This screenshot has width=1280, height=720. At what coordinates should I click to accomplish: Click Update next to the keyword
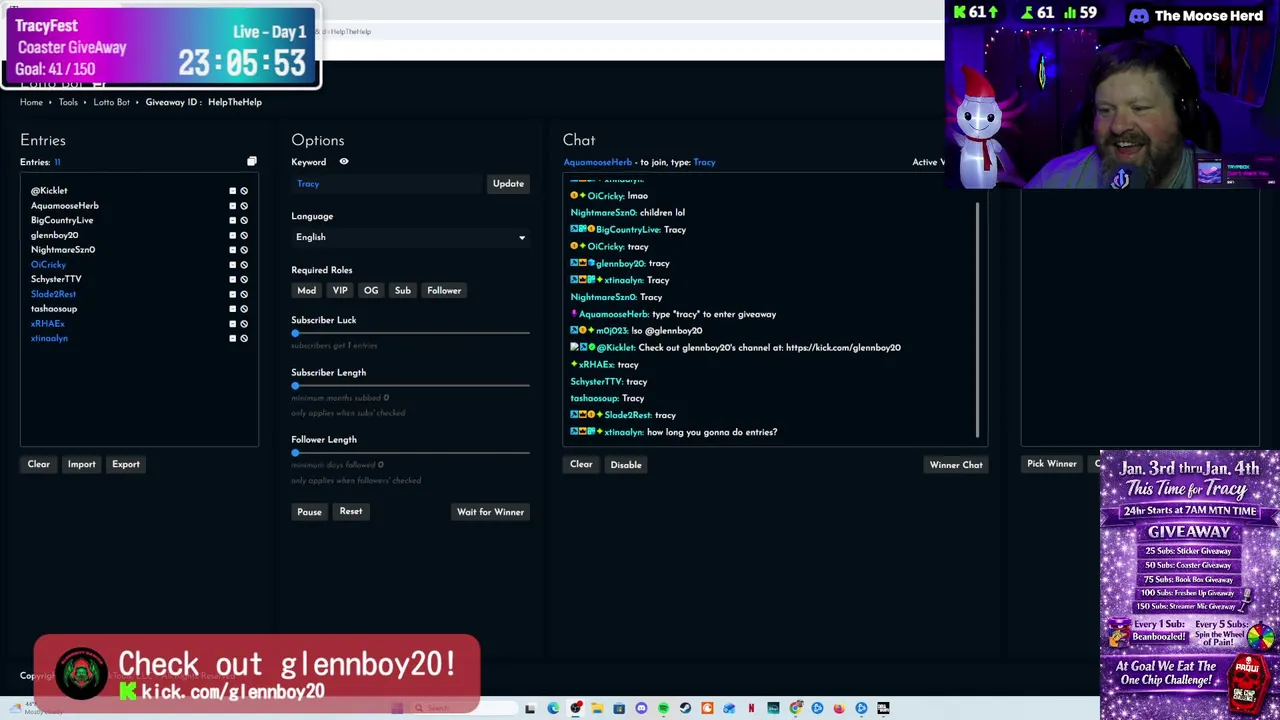tap(508, 184)
